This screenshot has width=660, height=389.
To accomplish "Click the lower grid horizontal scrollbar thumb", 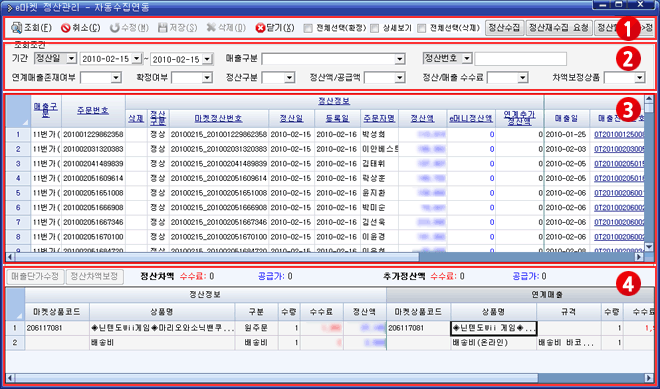I will click(276, 378).
